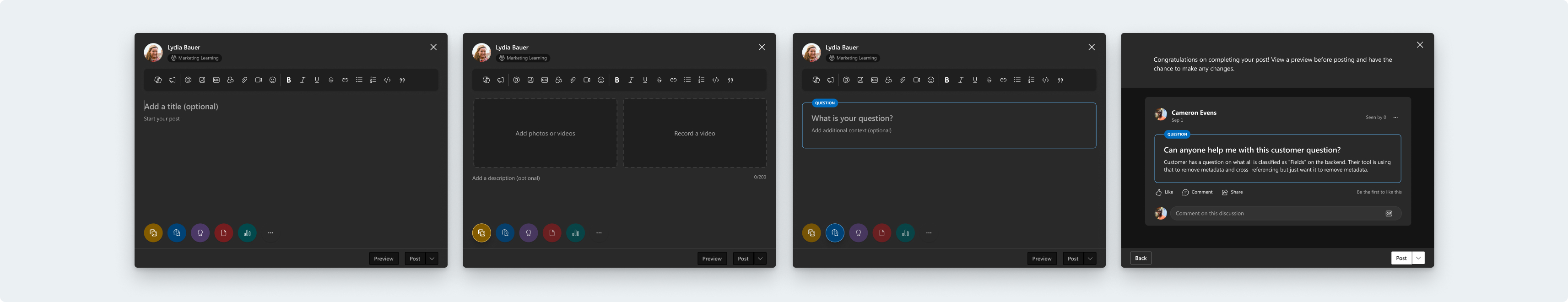Open the dropdown arrow beside the white Post button
Viewport: 1568px width, 302px height.
pyautogui.click(x=1418, y=258)
